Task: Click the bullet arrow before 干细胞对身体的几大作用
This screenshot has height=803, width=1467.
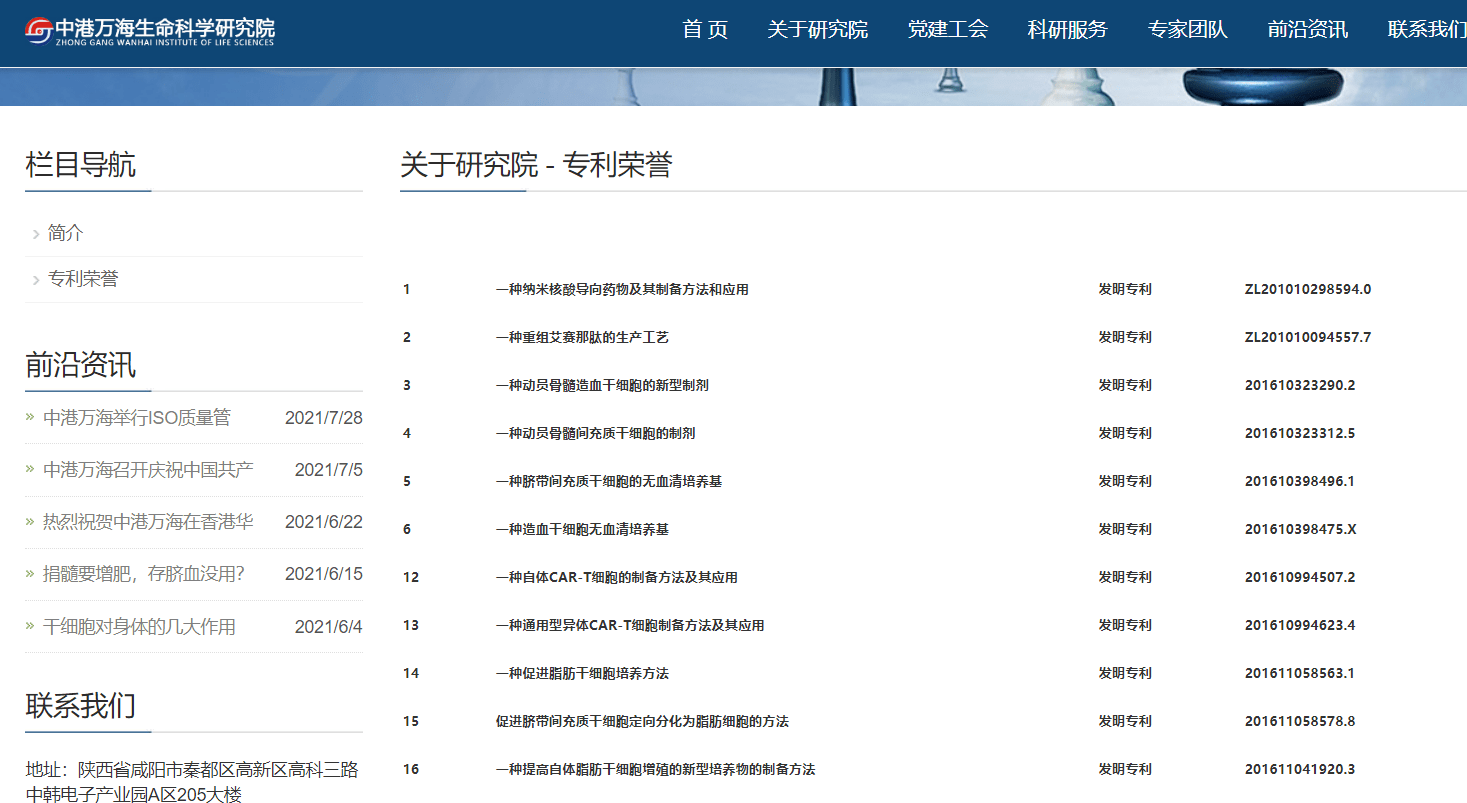Action: click(30, 626)
